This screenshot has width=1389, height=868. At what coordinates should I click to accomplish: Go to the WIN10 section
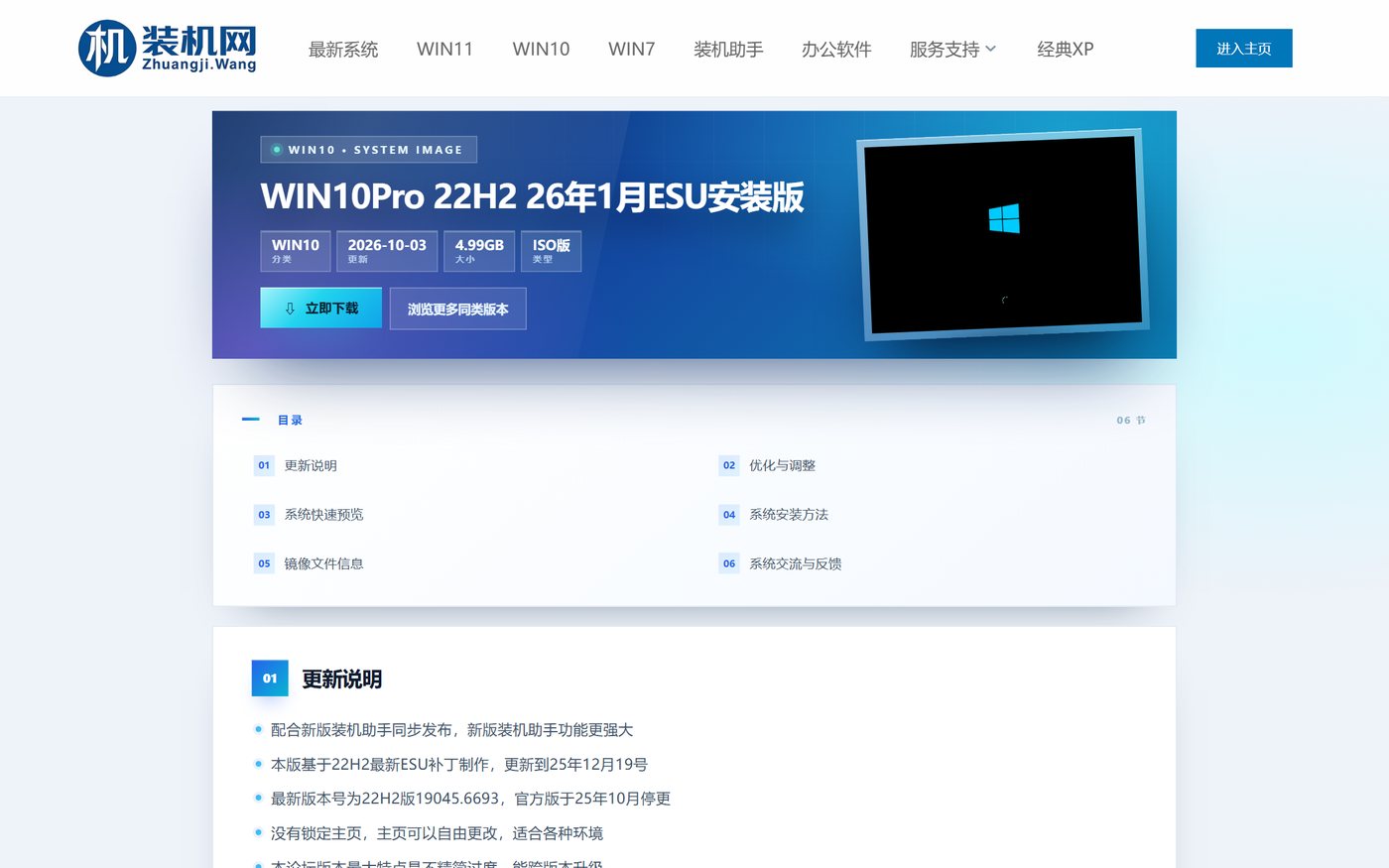541,49
